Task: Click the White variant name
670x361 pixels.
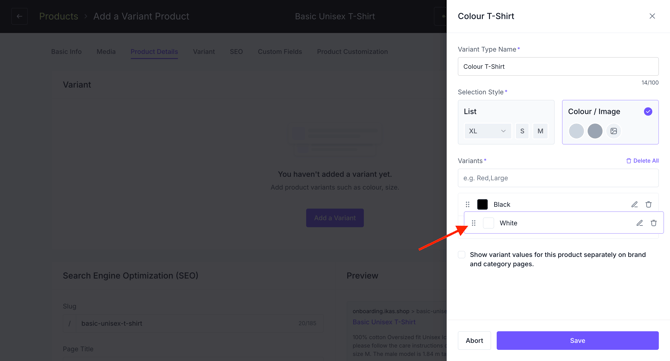Action: pyautogui.click(x=508, y=223)
